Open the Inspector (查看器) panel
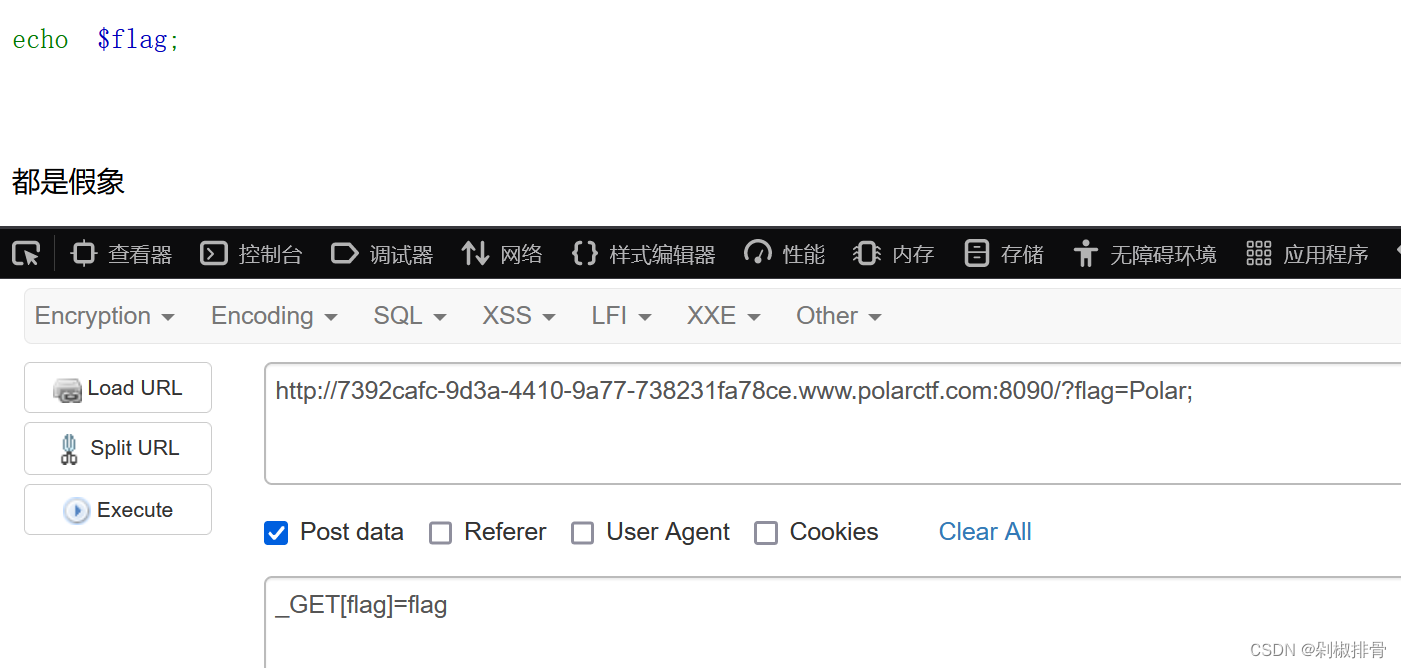This screenshot has height=668, width=1401. tap(122, 254)
